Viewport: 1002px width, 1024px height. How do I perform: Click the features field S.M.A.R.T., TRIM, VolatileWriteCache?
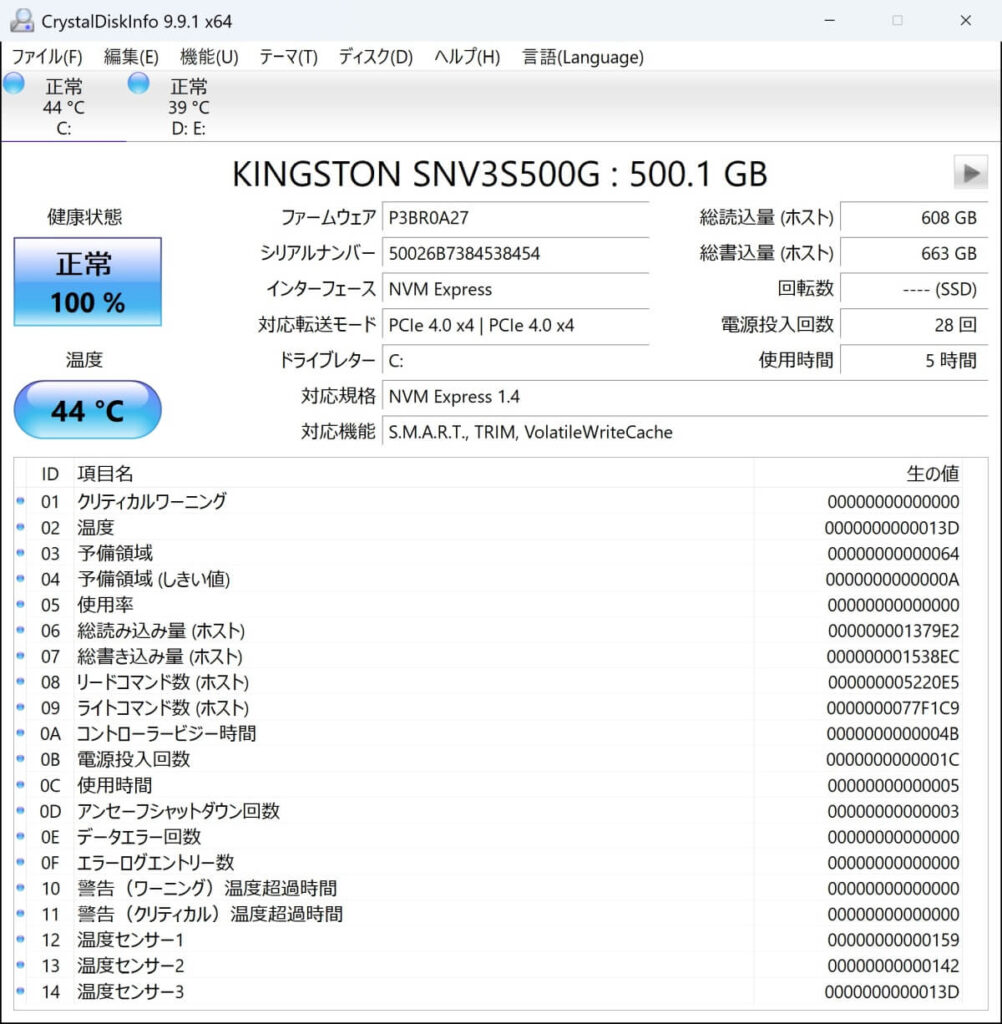[685, 432]
